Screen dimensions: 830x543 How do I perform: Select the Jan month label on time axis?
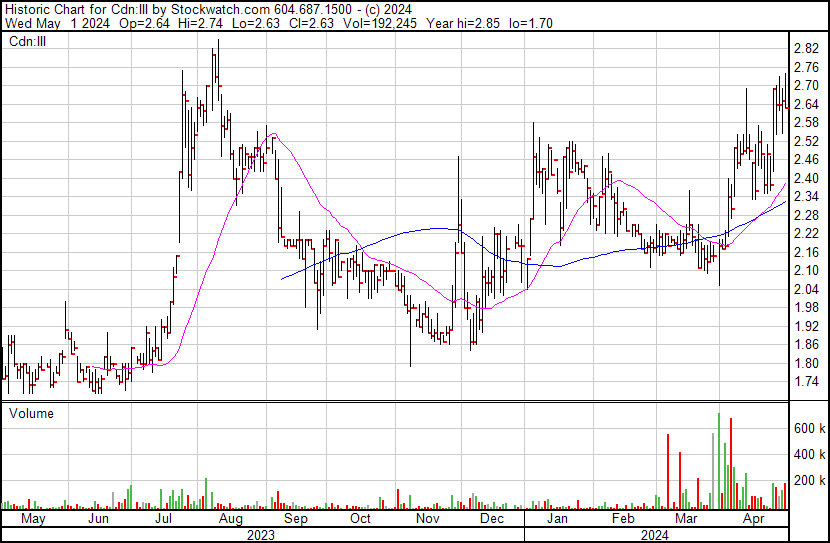coord(557,518)
